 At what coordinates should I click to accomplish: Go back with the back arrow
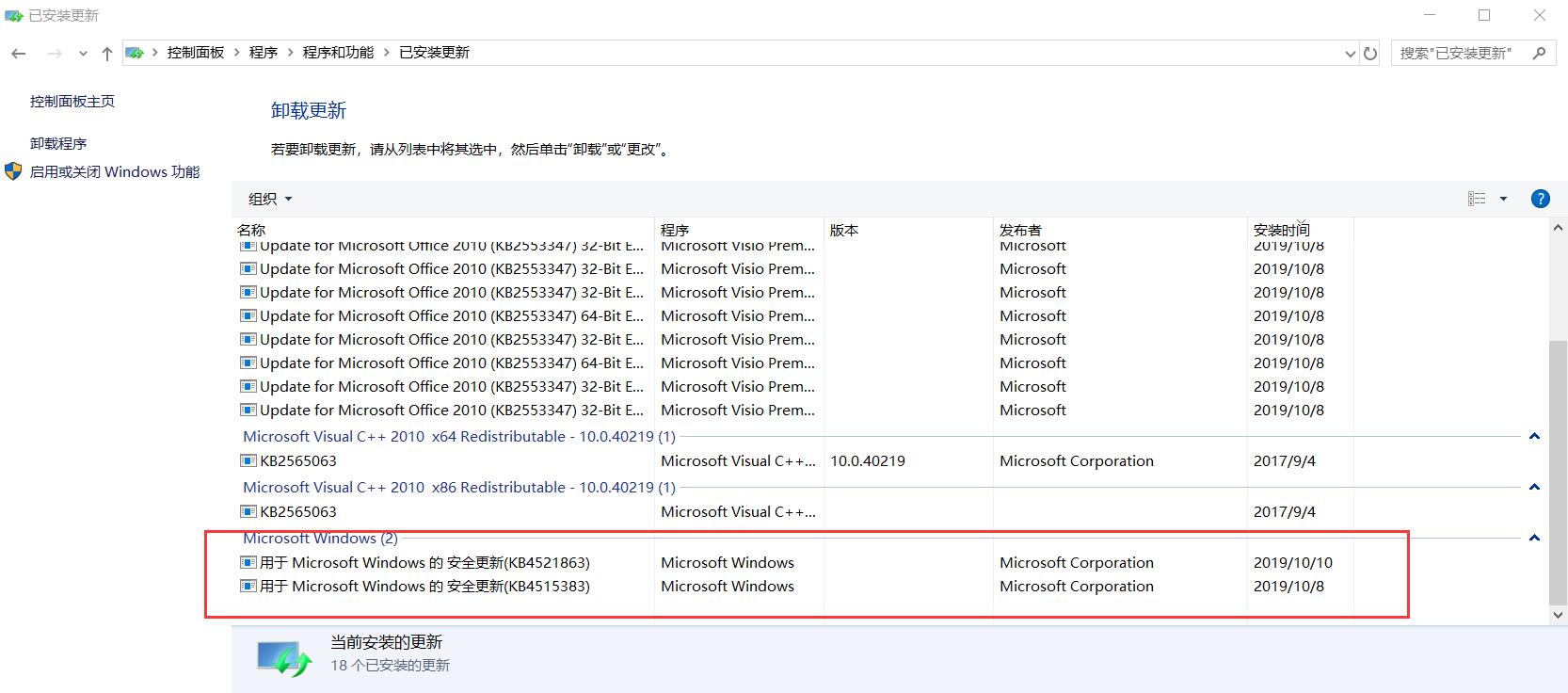[x=19, y=54]
